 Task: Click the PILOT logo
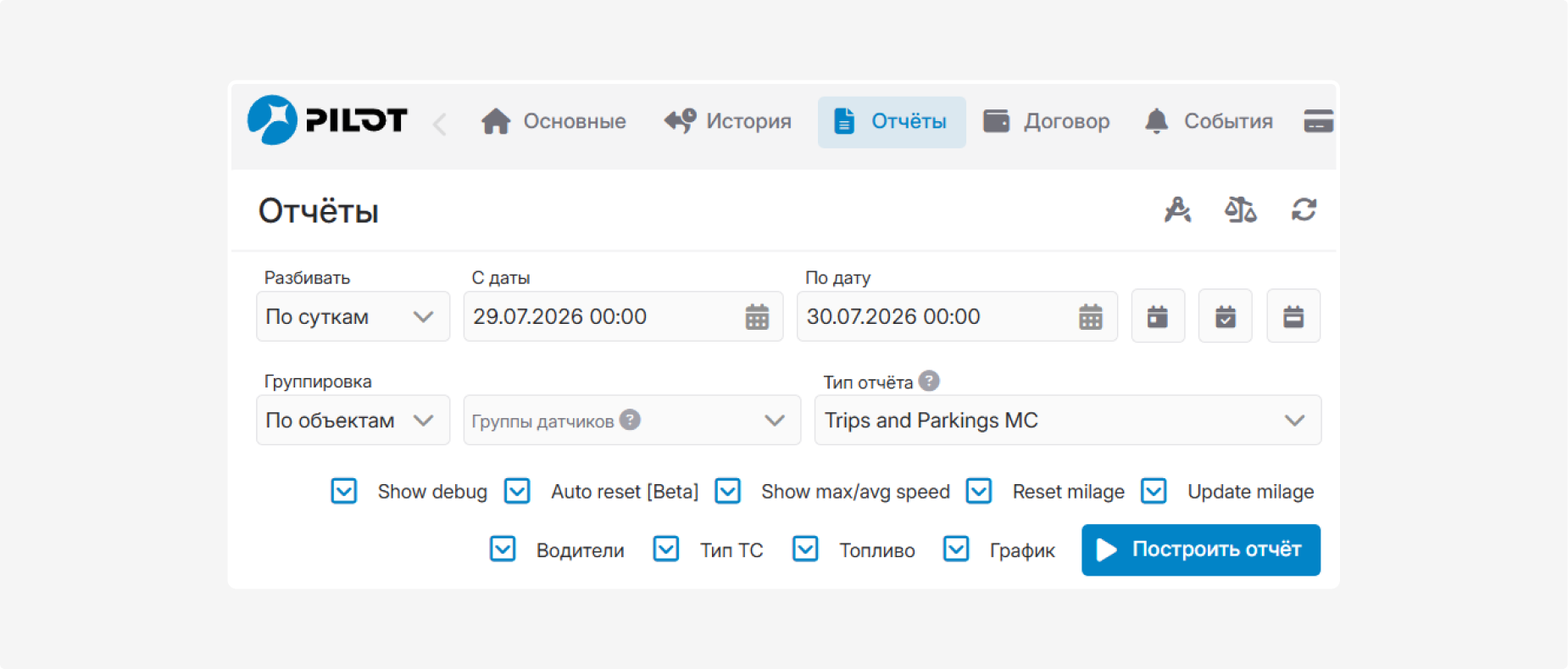327,120
